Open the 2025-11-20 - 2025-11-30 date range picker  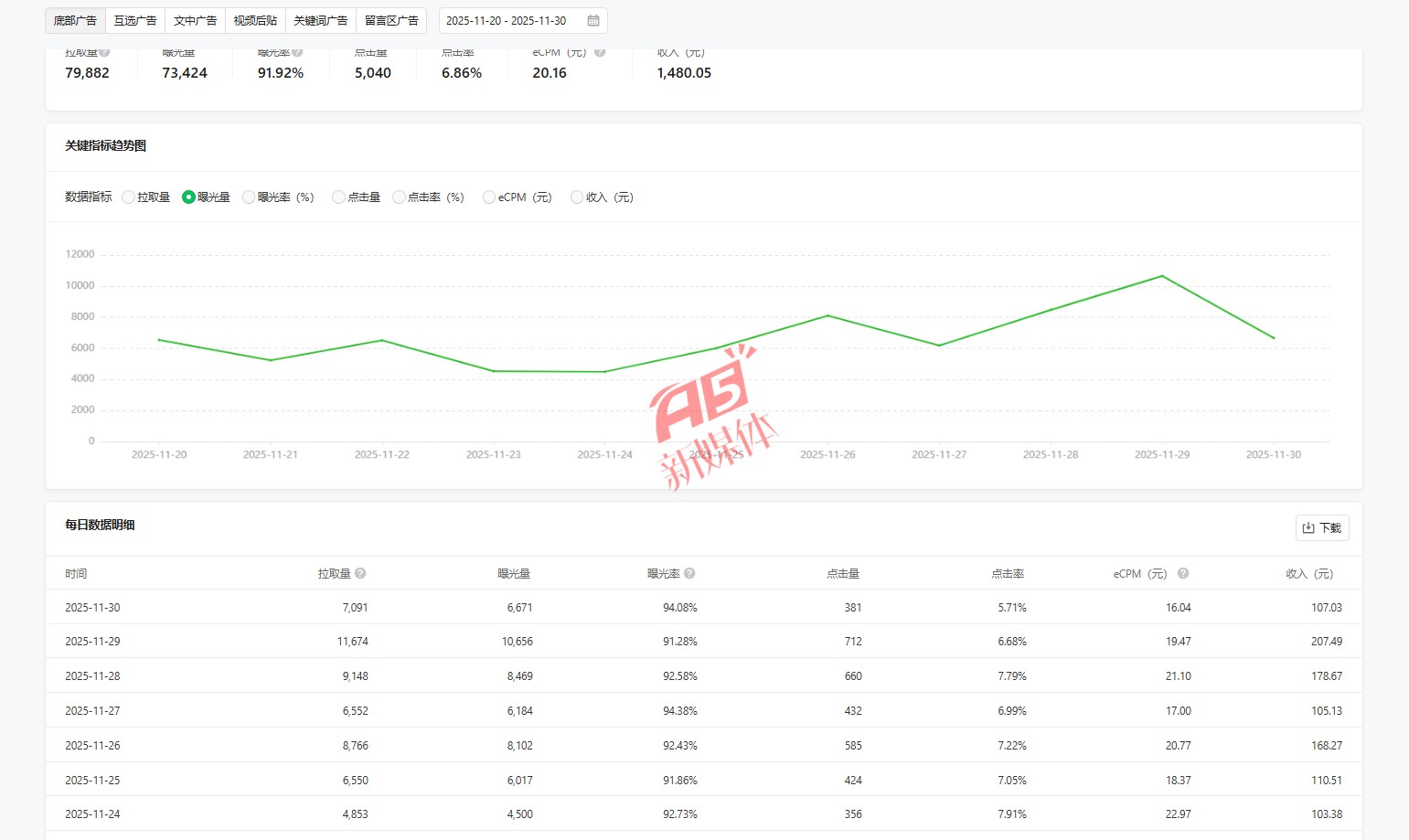pyautogui.click(x=507, y=20)
